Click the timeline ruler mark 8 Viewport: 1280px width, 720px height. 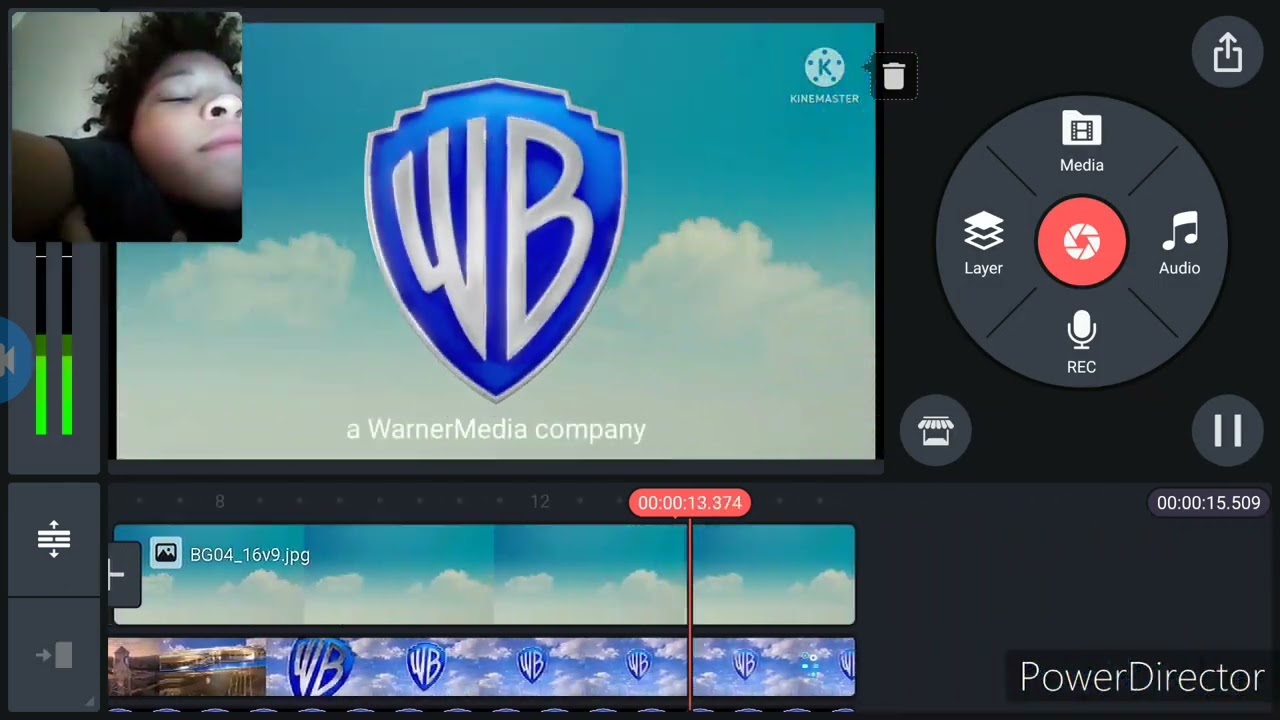220,502
